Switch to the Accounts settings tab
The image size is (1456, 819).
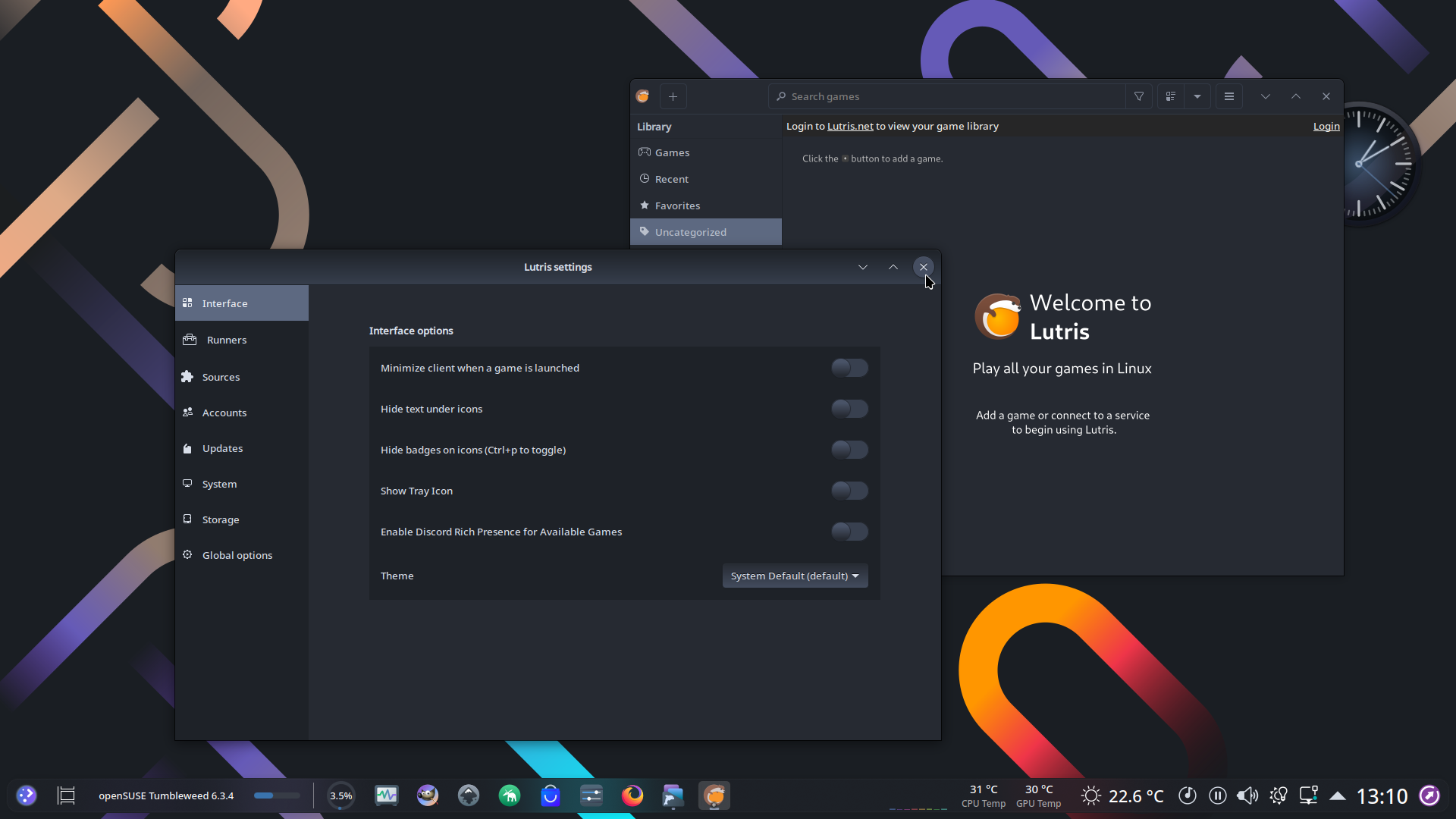click(241, 413)
